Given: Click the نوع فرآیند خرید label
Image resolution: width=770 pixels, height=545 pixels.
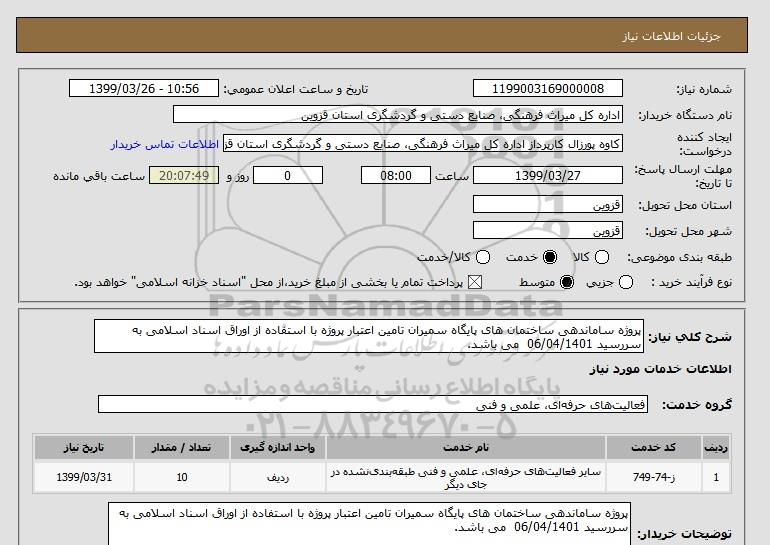Looking at the screenshot, I should 691,282.
